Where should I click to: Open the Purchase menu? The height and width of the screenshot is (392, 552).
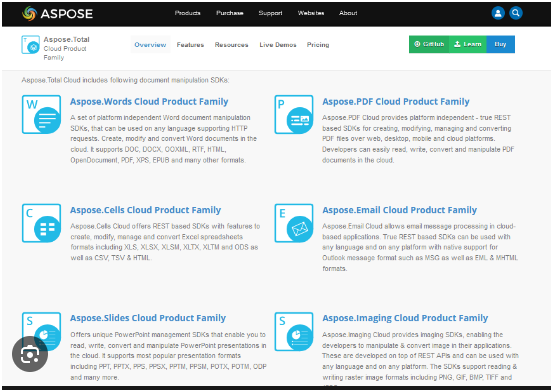pyautogui.click(x=230, y=13)
